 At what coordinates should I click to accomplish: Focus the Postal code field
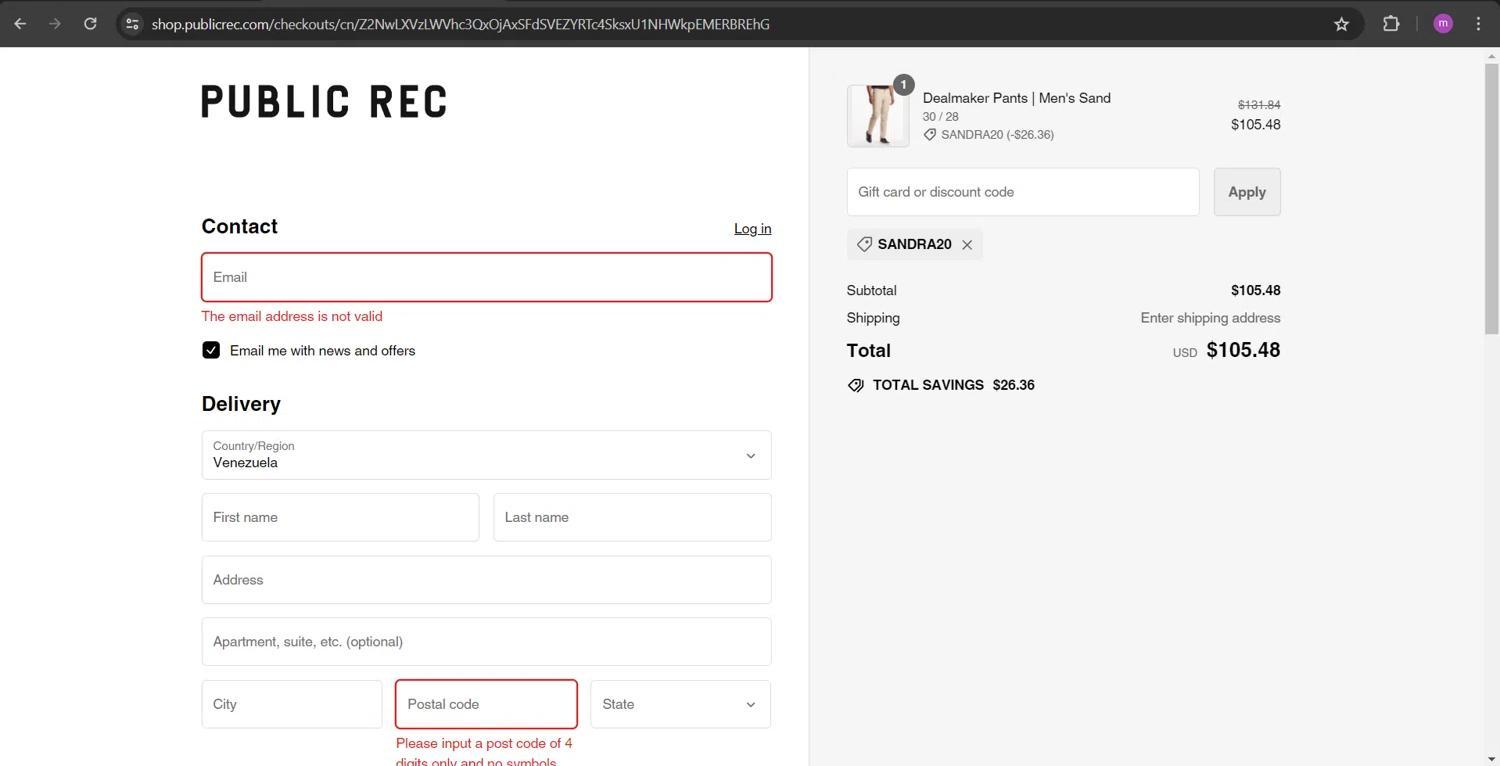pos(486,704)
